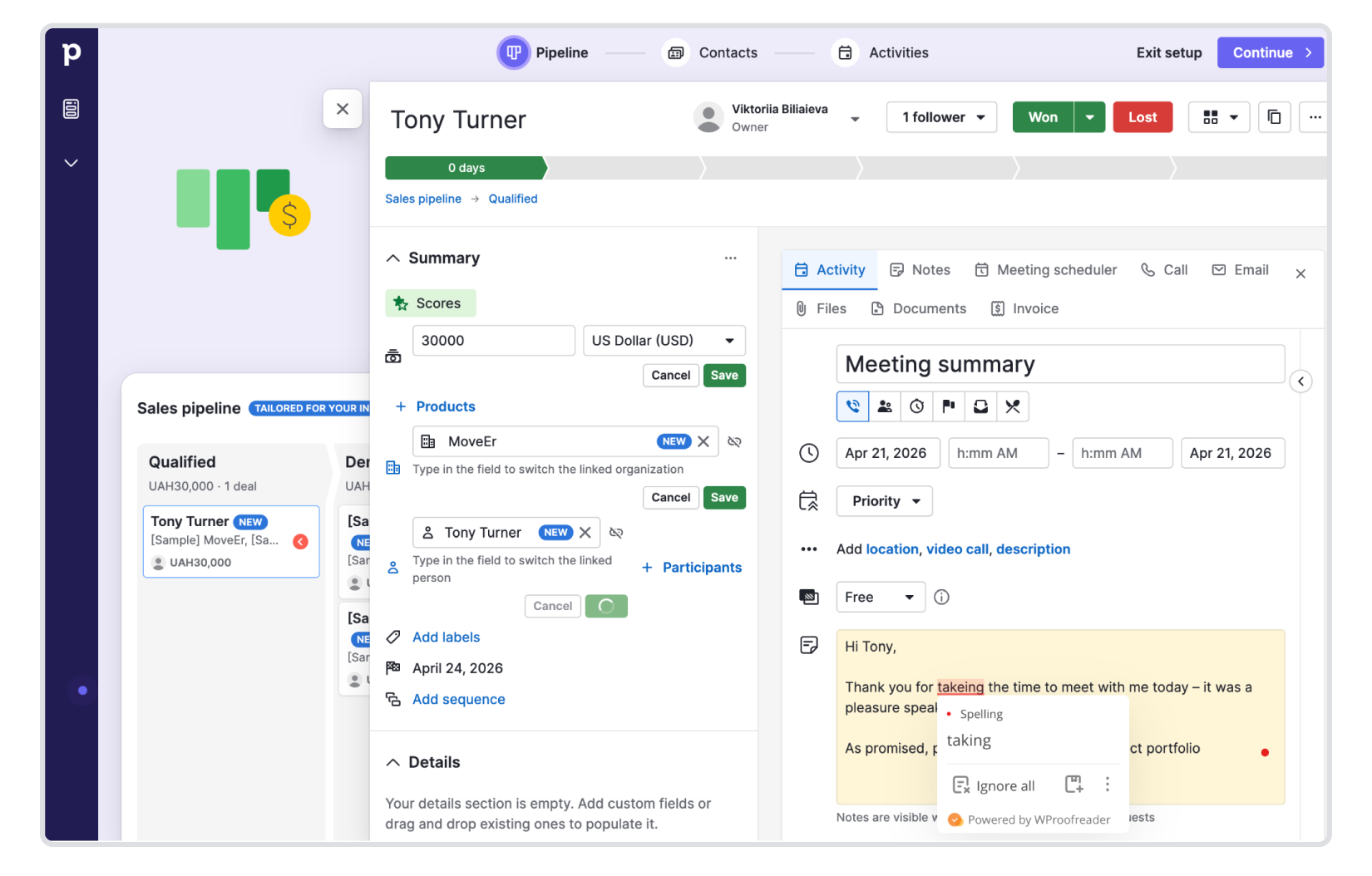
Task: Open Qualified breadcrumb link
Action: (513, 199)
